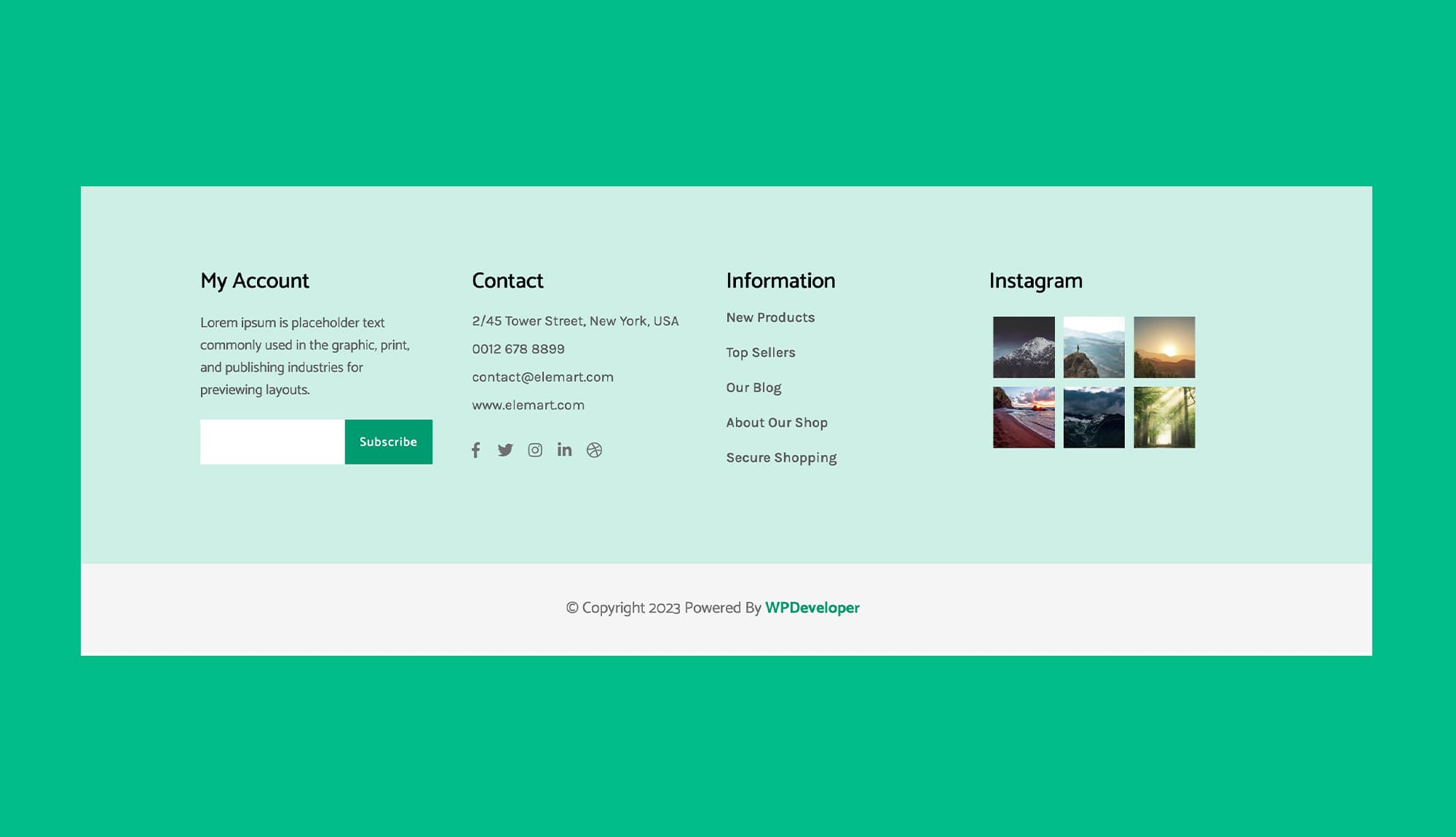Click the Twitter icon

pyautogui.click(x=505, y=450)
